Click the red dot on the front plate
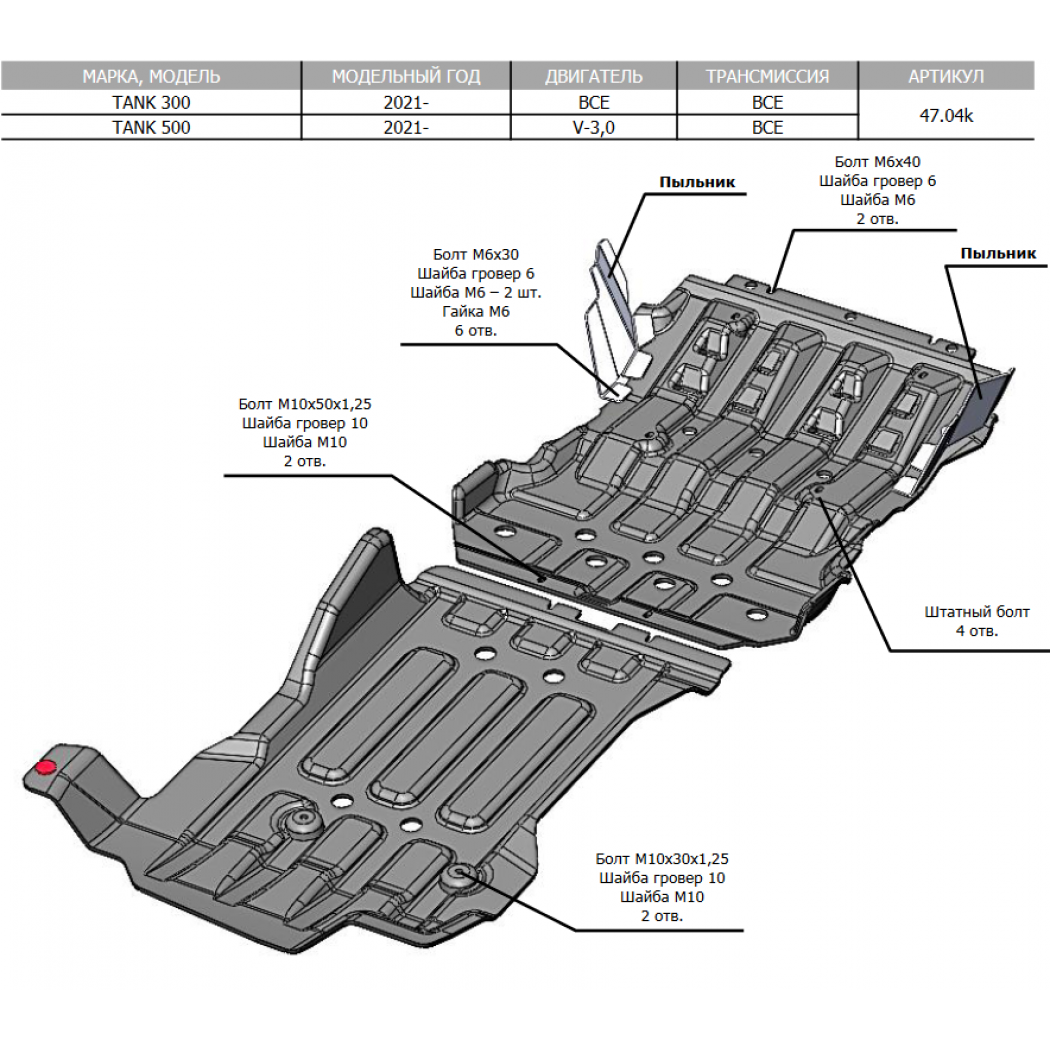Screen dimensions: 1050x1050 (x=46, y=768)
